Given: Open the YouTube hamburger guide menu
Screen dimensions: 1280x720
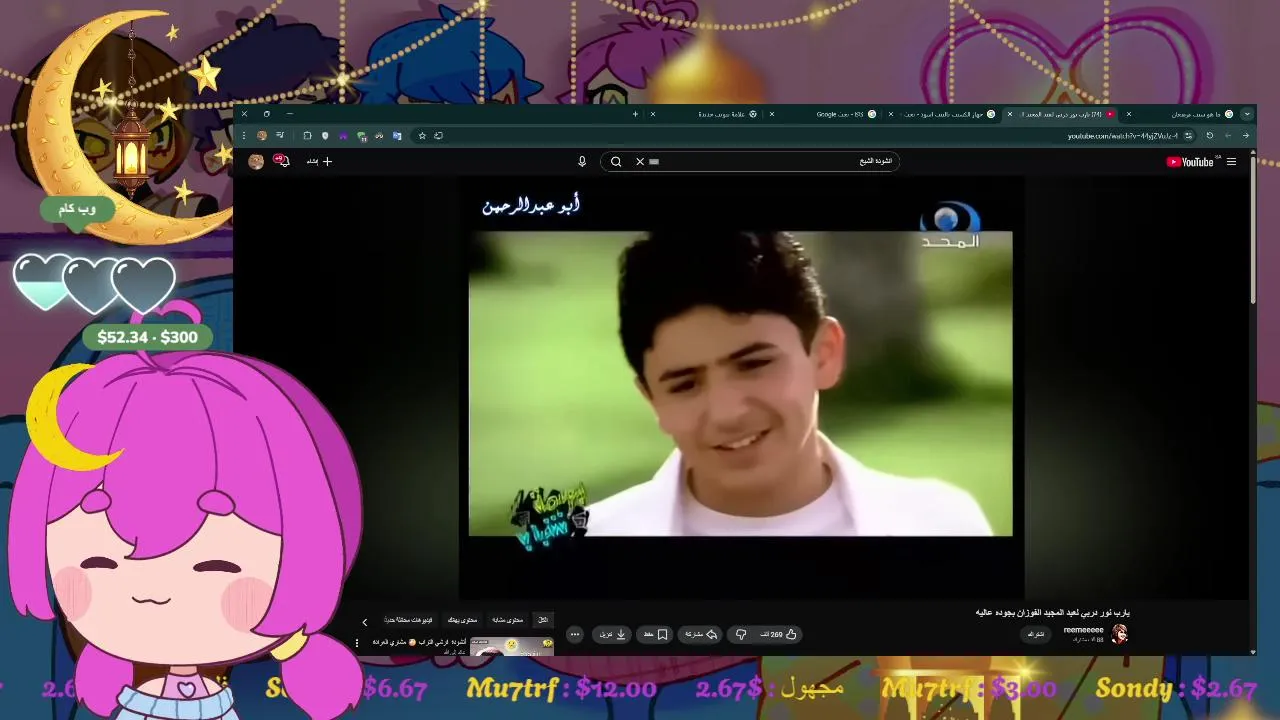Looking at the screenshot, I should coord(1232,162).
